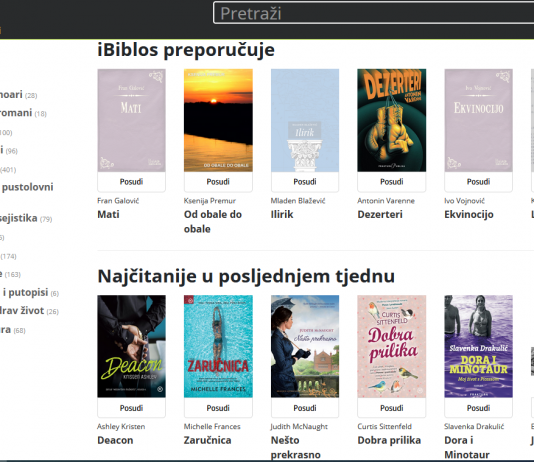Screen dimensions: 534x462
Task: Open author link Curtis Sittenfeld
Action: [384, 427]
